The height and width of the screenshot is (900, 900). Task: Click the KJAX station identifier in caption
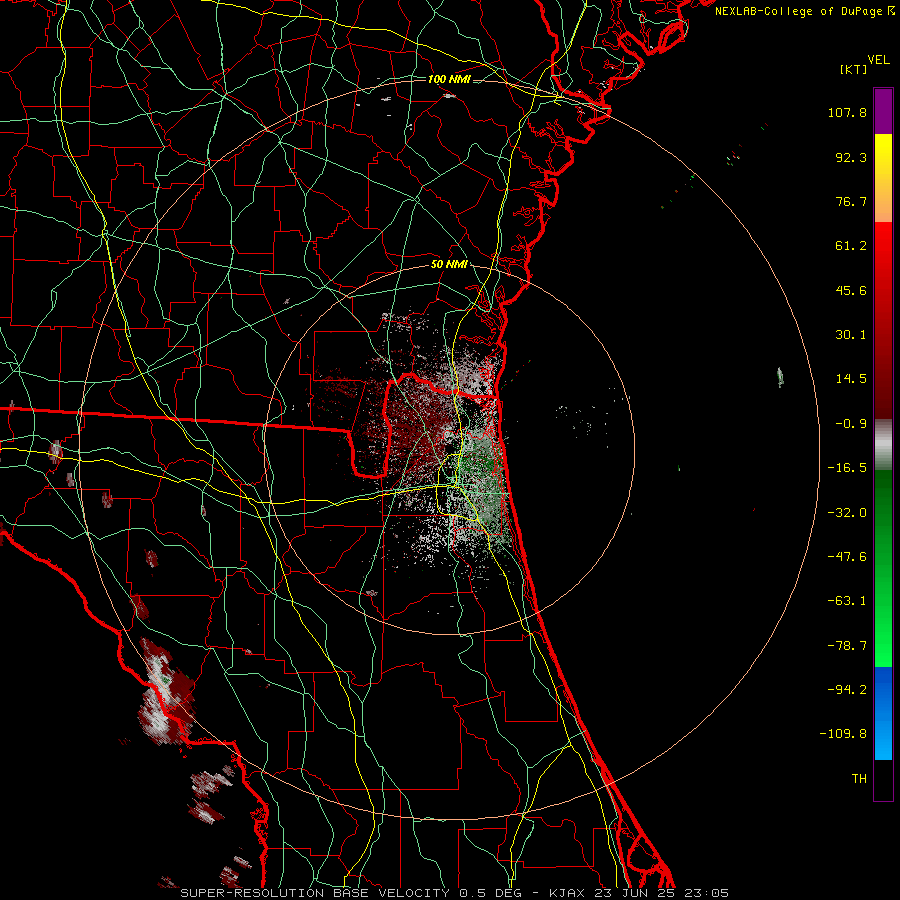coord(567,893)
